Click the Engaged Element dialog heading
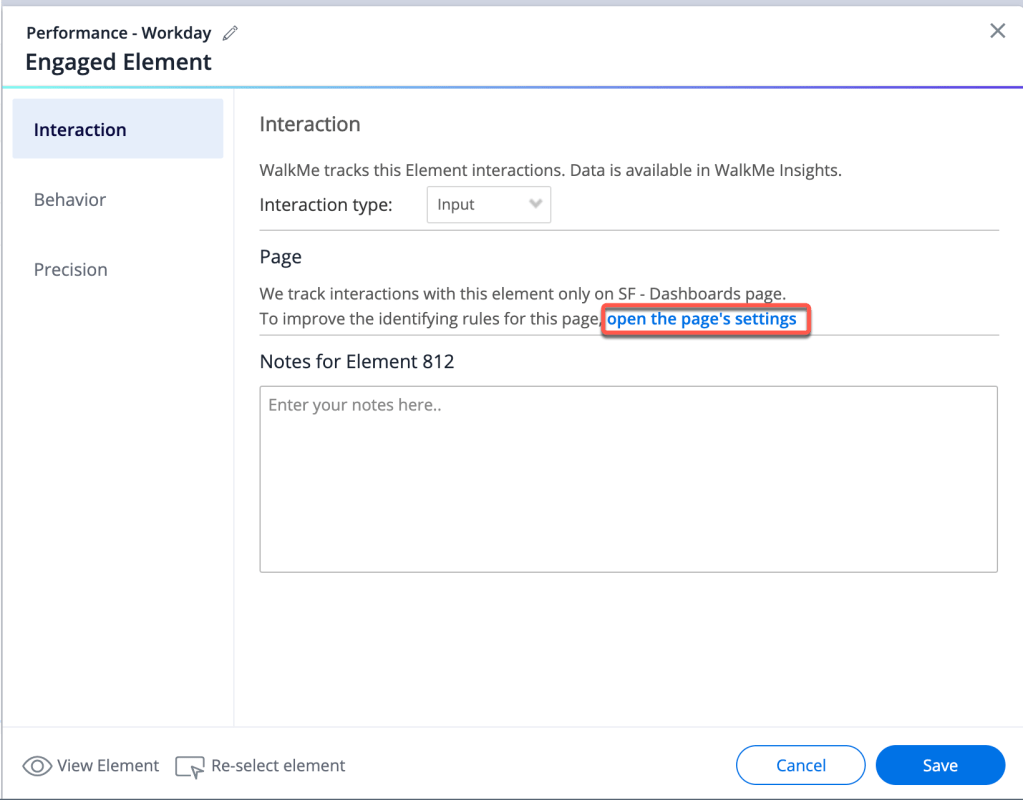 pos(119,62)
